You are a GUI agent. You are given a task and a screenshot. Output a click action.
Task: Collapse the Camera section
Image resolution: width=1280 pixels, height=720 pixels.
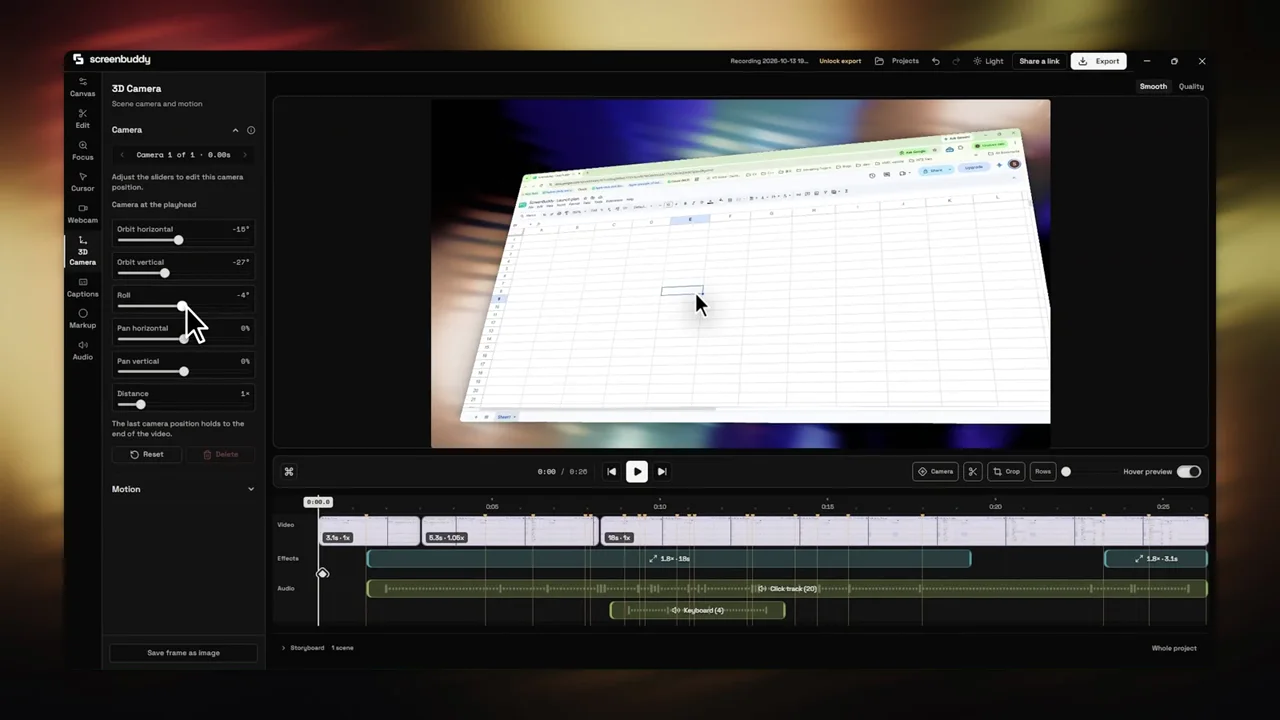pyautogui.click(x=236, y=130)
